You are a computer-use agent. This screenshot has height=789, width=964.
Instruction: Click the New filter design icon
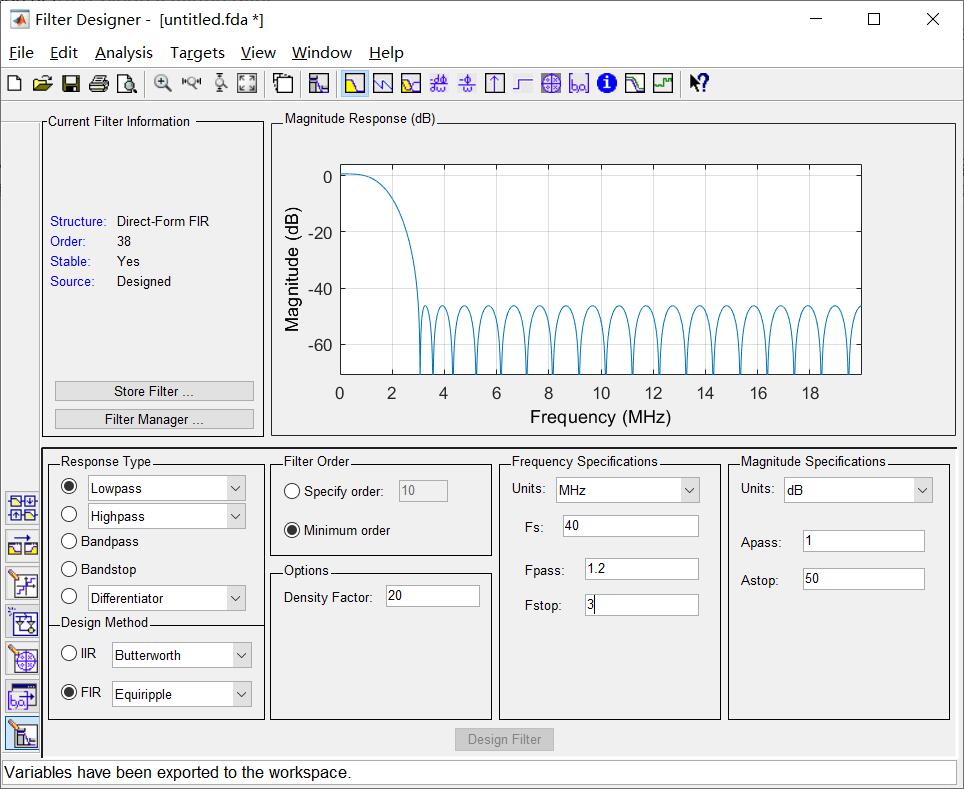pyautogui.click(x=14, y=83)
